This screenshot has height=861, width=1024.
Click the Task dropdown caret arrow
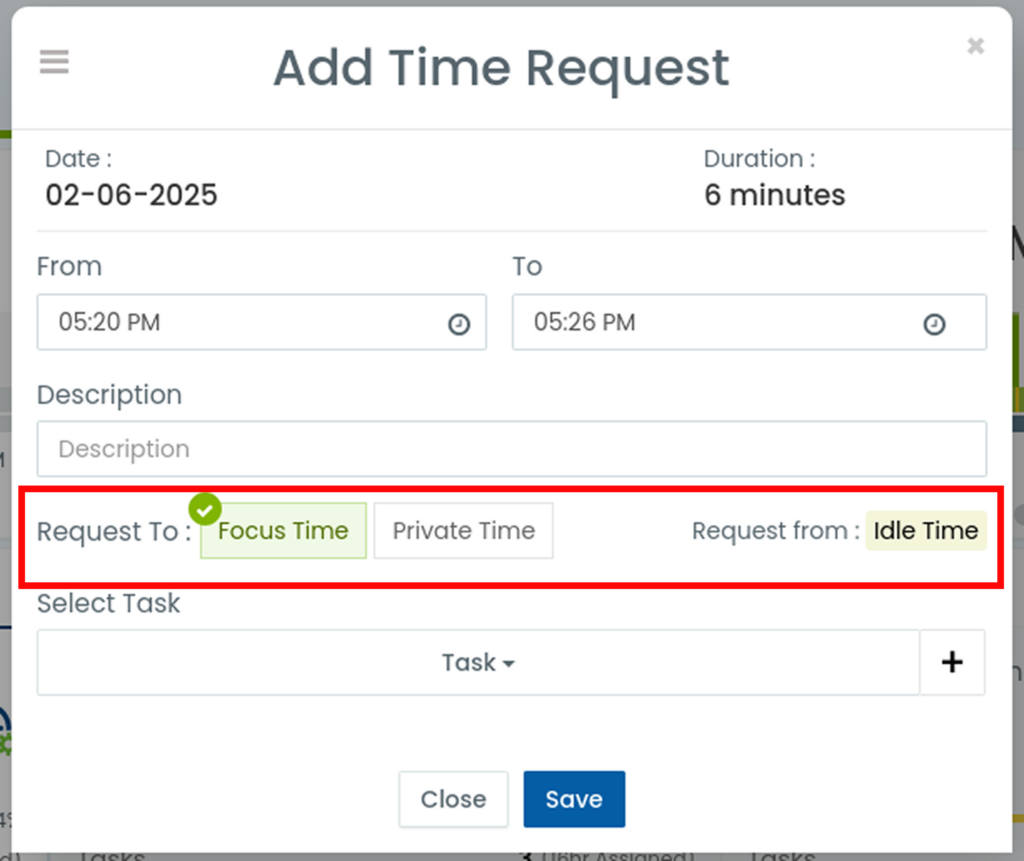[509, 664]
